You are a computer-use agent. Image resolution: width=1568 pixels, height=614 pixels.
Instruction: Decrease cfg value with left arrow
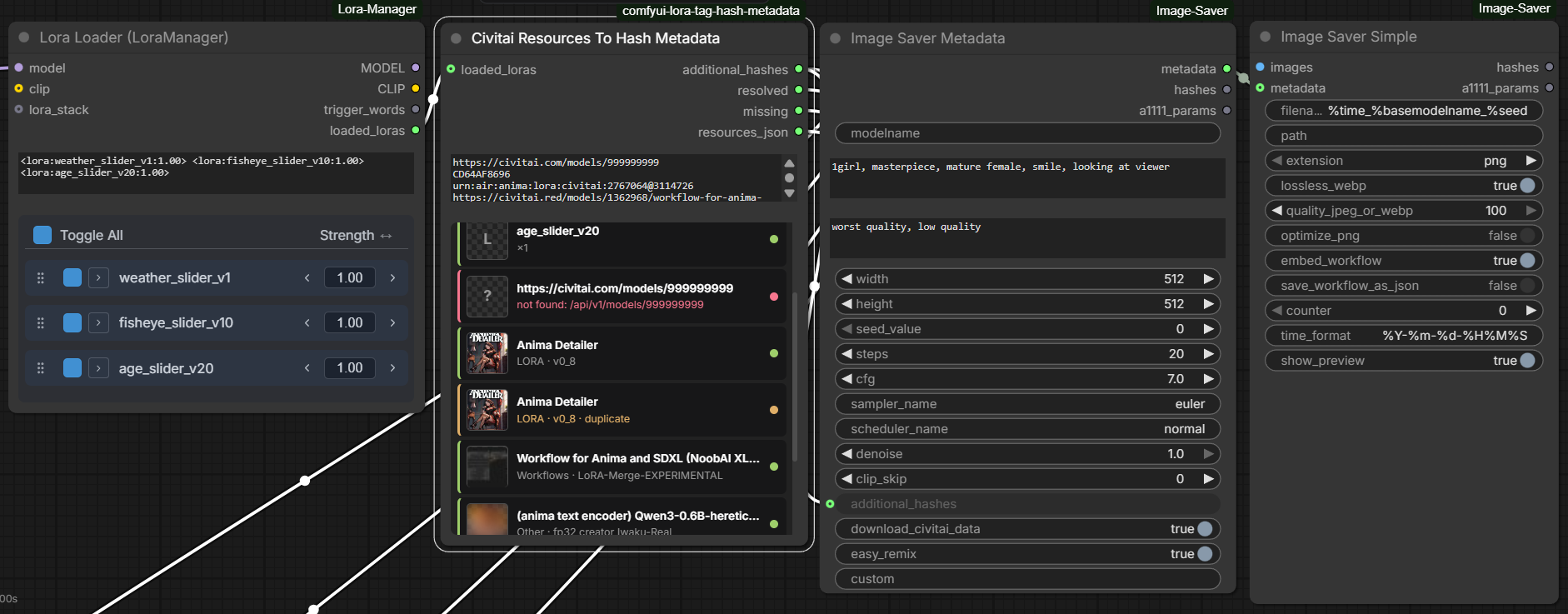[x=847, y=379]
